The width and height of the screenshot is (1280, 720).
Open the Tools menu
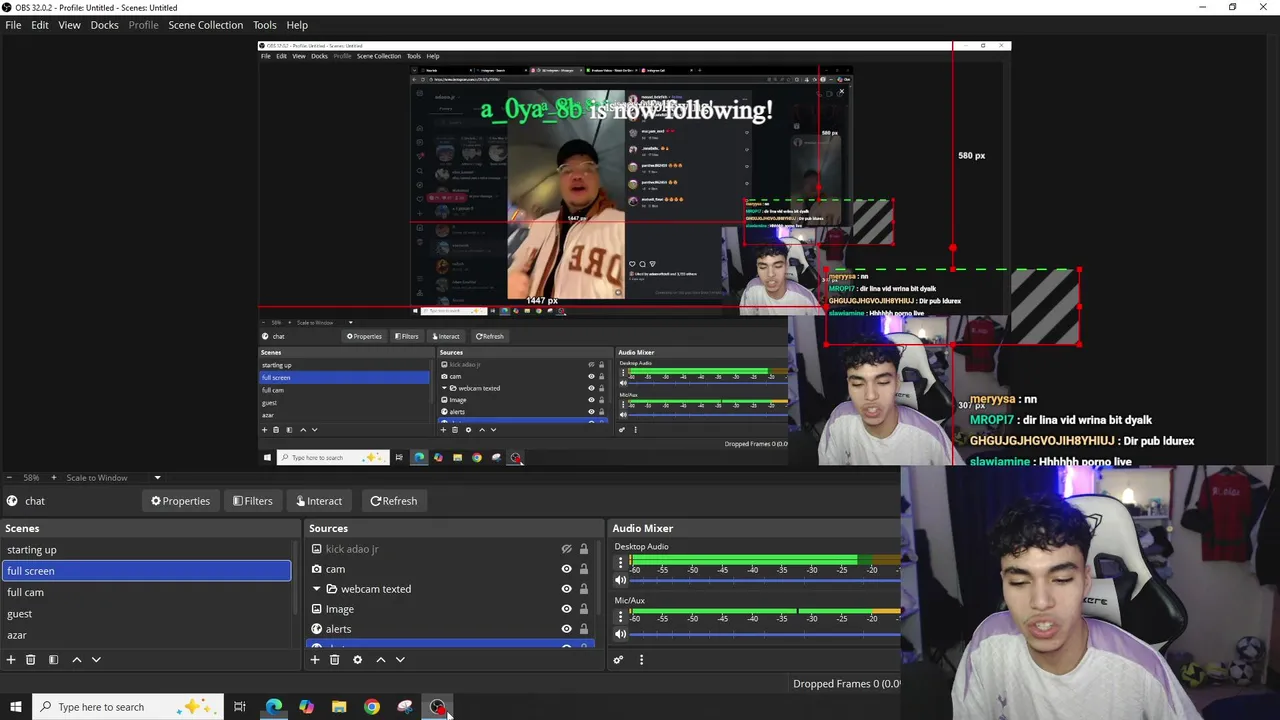point(265,25)
